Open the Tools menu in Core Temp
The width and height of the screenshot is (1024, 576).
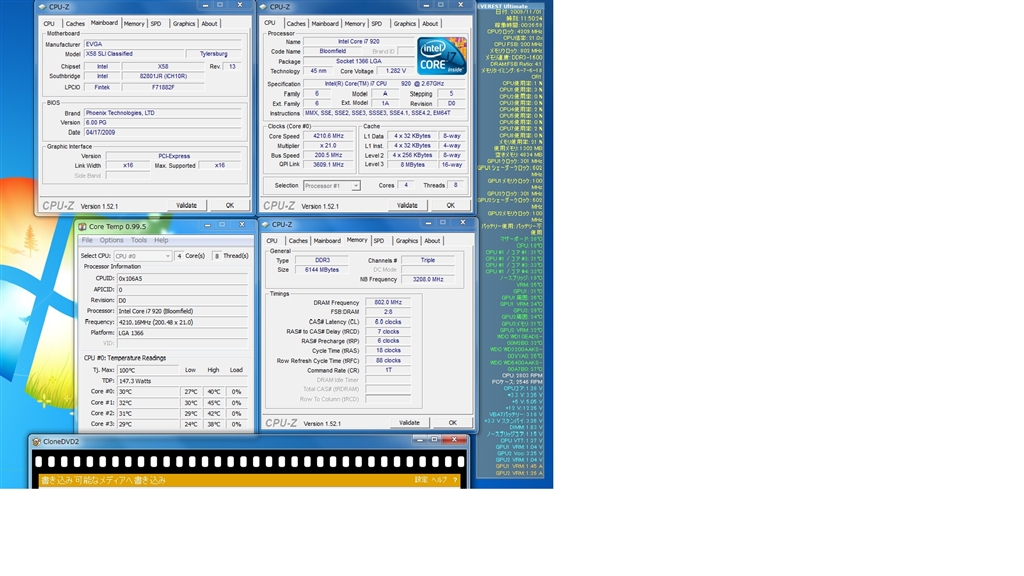pyautogui.click(x=139, y=240)
